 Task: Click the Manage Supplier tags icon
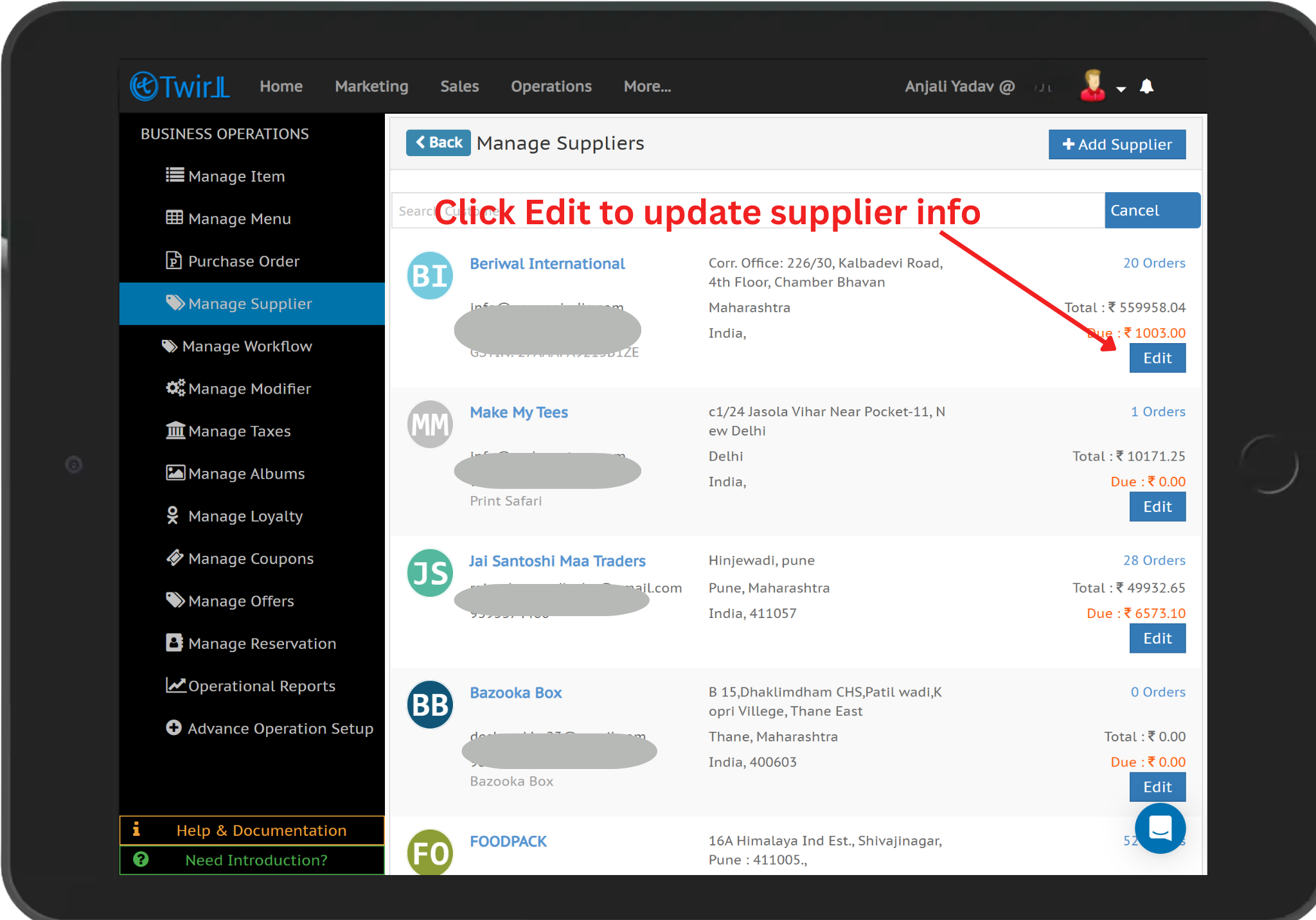click(x=175, y=303)
